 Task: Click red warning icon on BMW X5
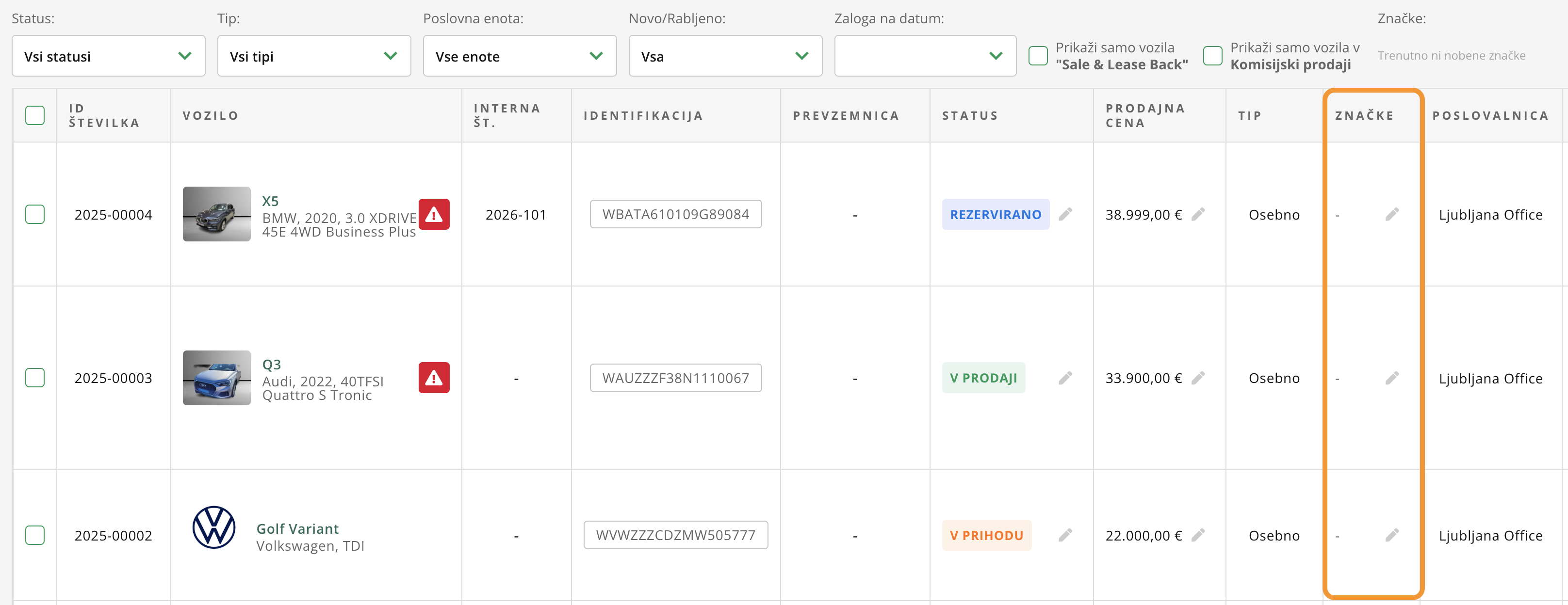[433, 214]
